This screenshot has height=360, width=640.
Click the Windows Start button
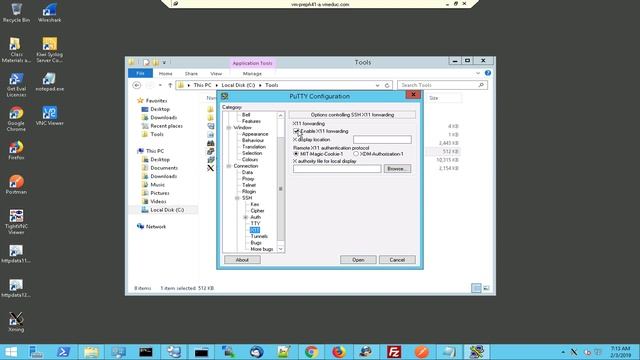[11, 352]
